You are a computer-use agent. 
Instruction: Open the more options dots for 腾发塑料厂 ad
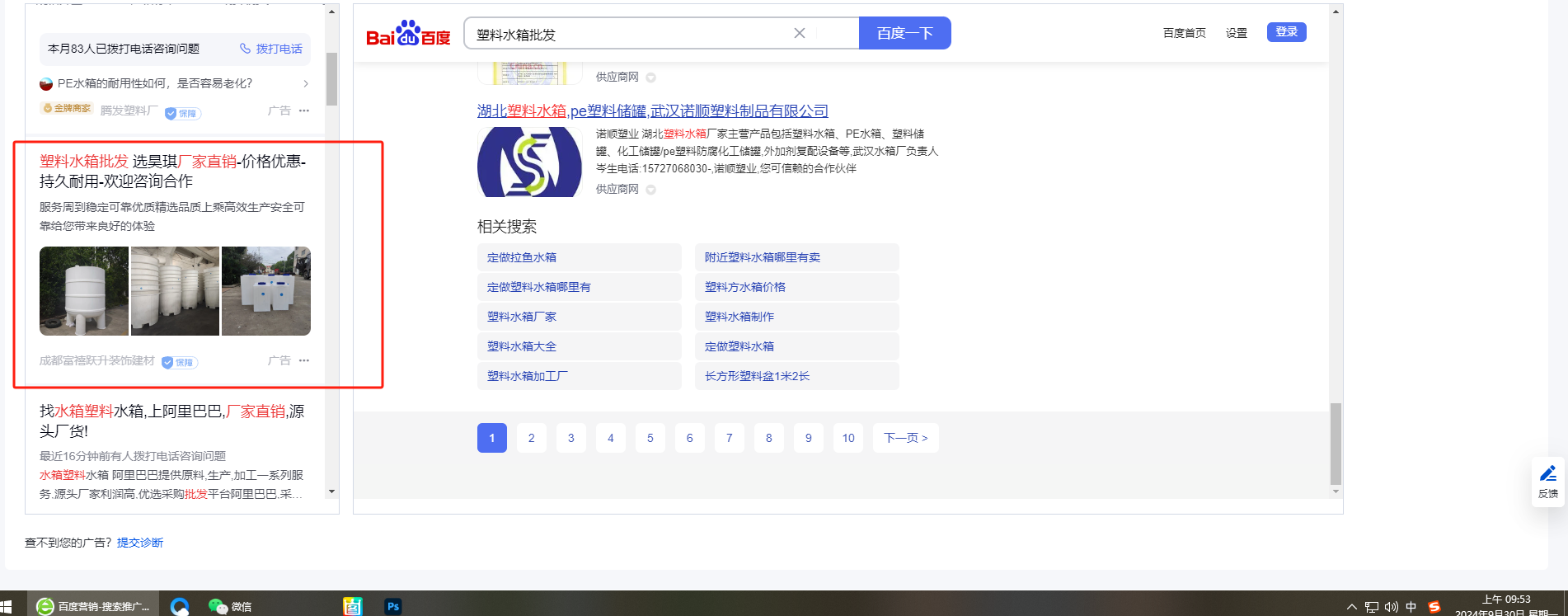tap(304, 111)
